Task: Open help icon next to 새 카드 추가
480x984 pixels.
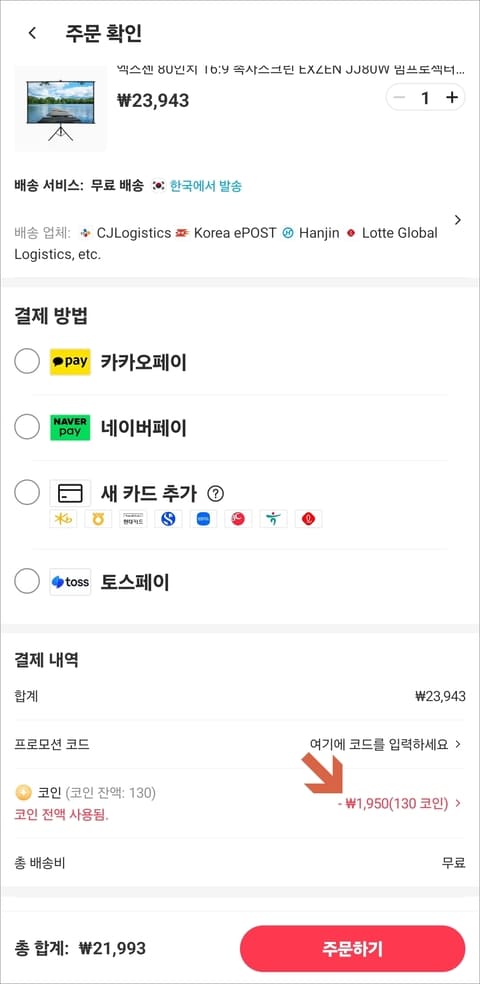Action: tap(215, 494)
